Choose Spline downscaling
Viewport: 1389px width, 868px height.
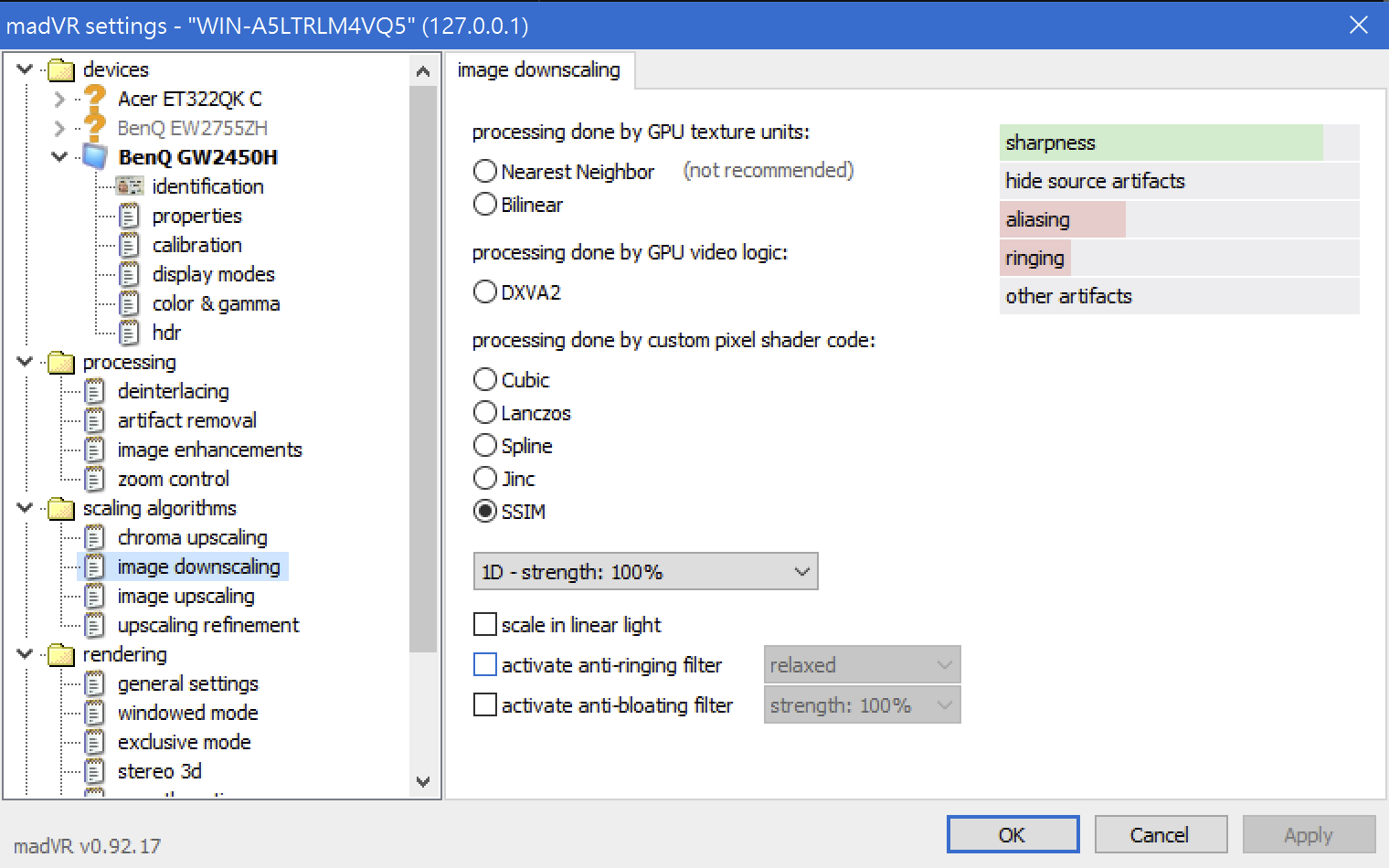point(485,445)
